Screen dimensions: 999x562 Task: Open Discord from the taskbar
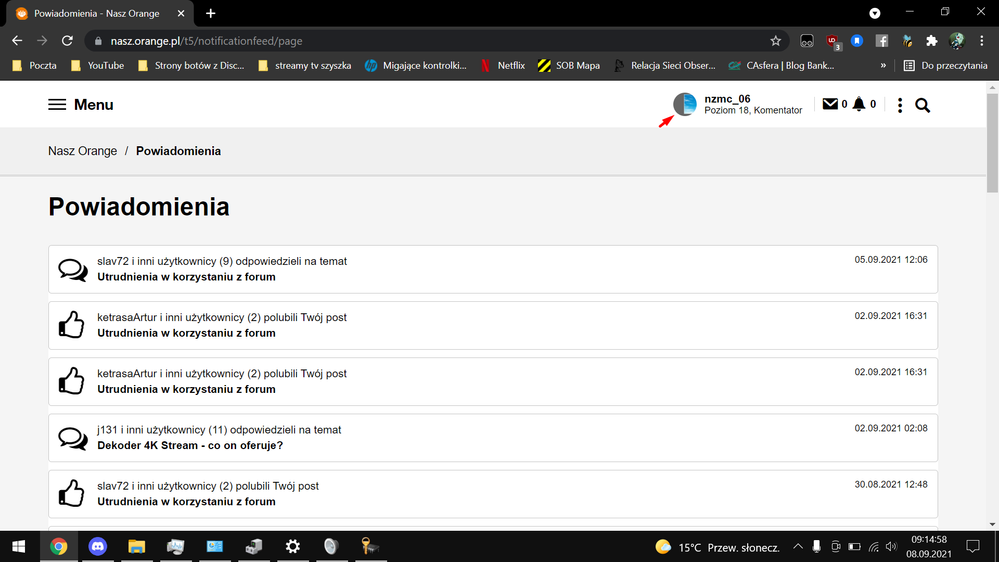pos(98,547)
